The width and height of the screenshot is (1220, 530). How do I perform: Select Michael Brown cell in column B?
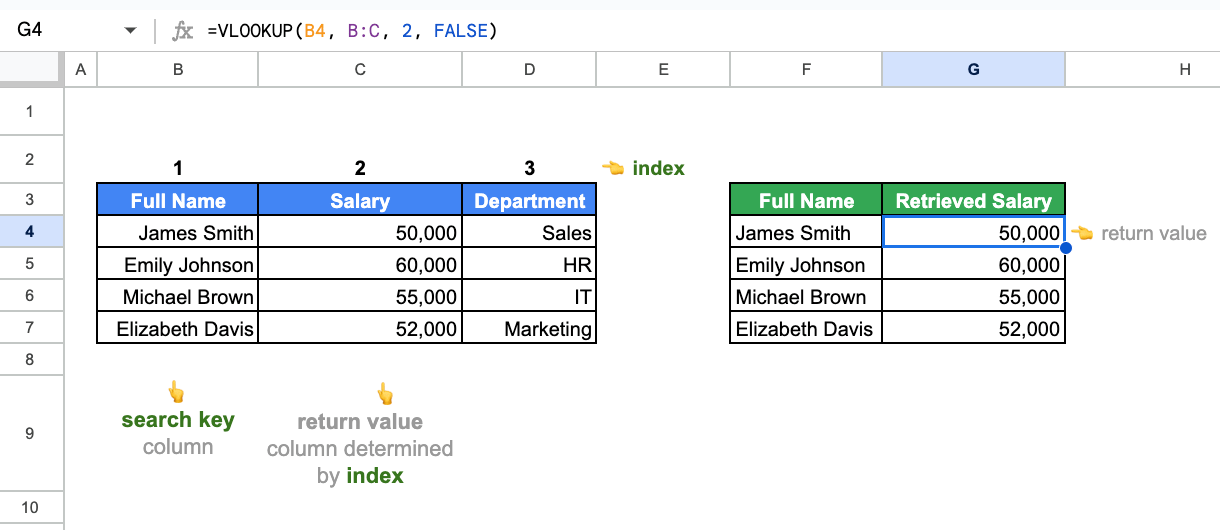pos(178,296)
